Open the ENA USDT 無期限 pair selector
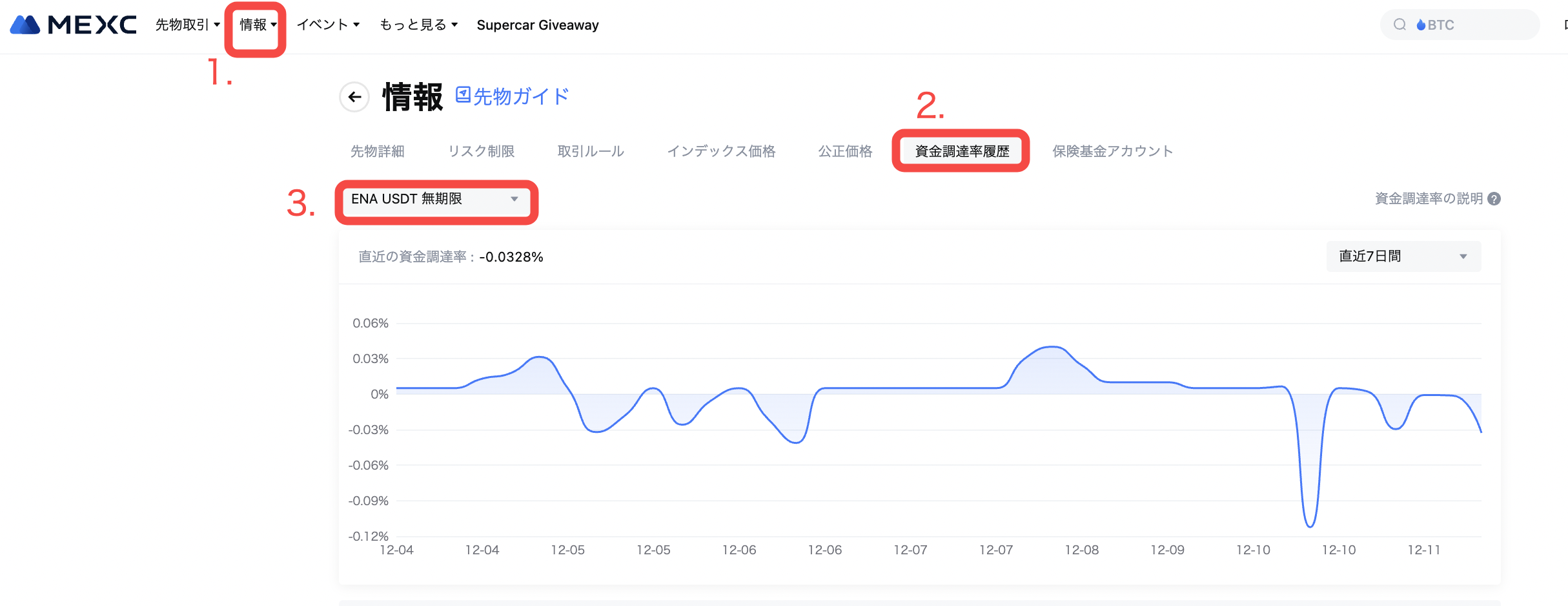Image resolution: width=1568 pixels, height=606 pixels. tap(435, 199)
